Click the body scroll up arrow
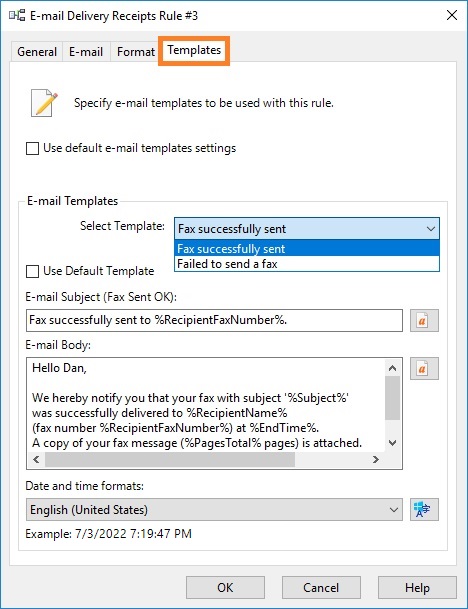 393,368
